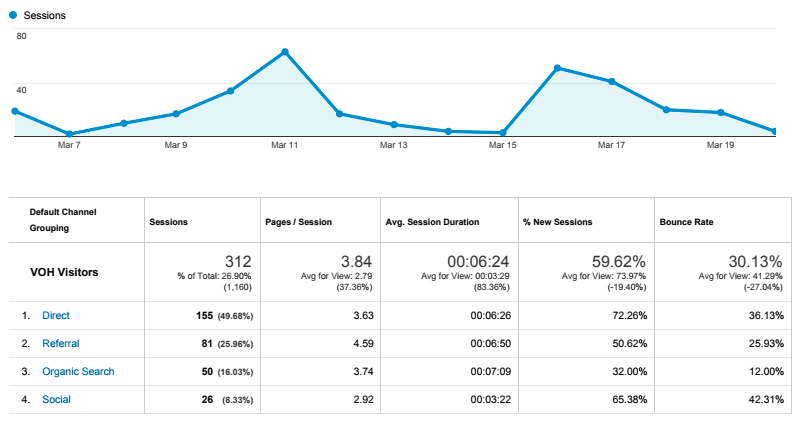792x427 pixels.
Task: Click Referral pages per session 4.59
Action: pyautogui.click(x=363, y=344)
